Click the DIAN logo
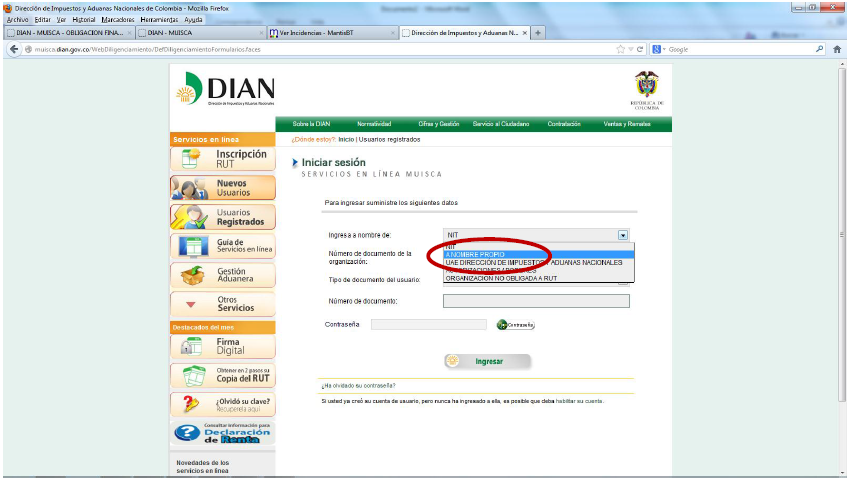Screen dimensions: 850x481 point(226,89)
